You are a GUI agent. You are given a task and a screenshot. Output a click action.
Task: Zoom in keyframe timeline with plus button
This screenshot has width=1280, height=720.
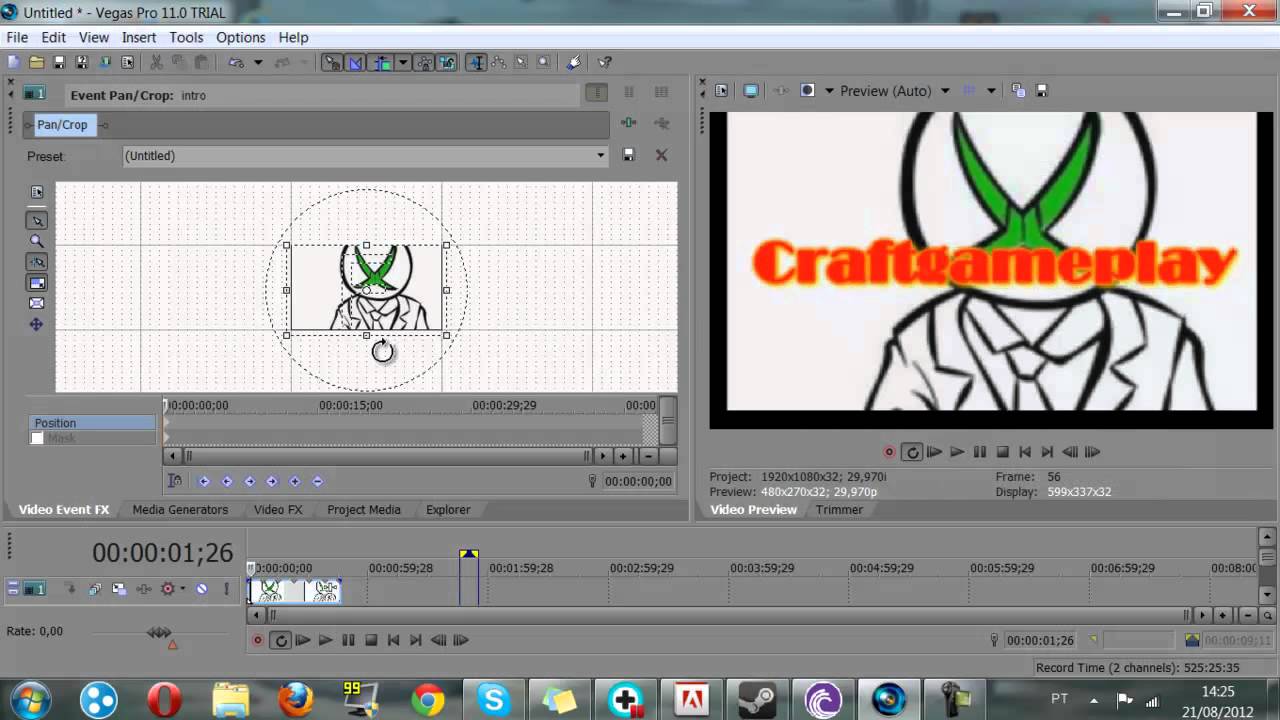coord(623,456)
